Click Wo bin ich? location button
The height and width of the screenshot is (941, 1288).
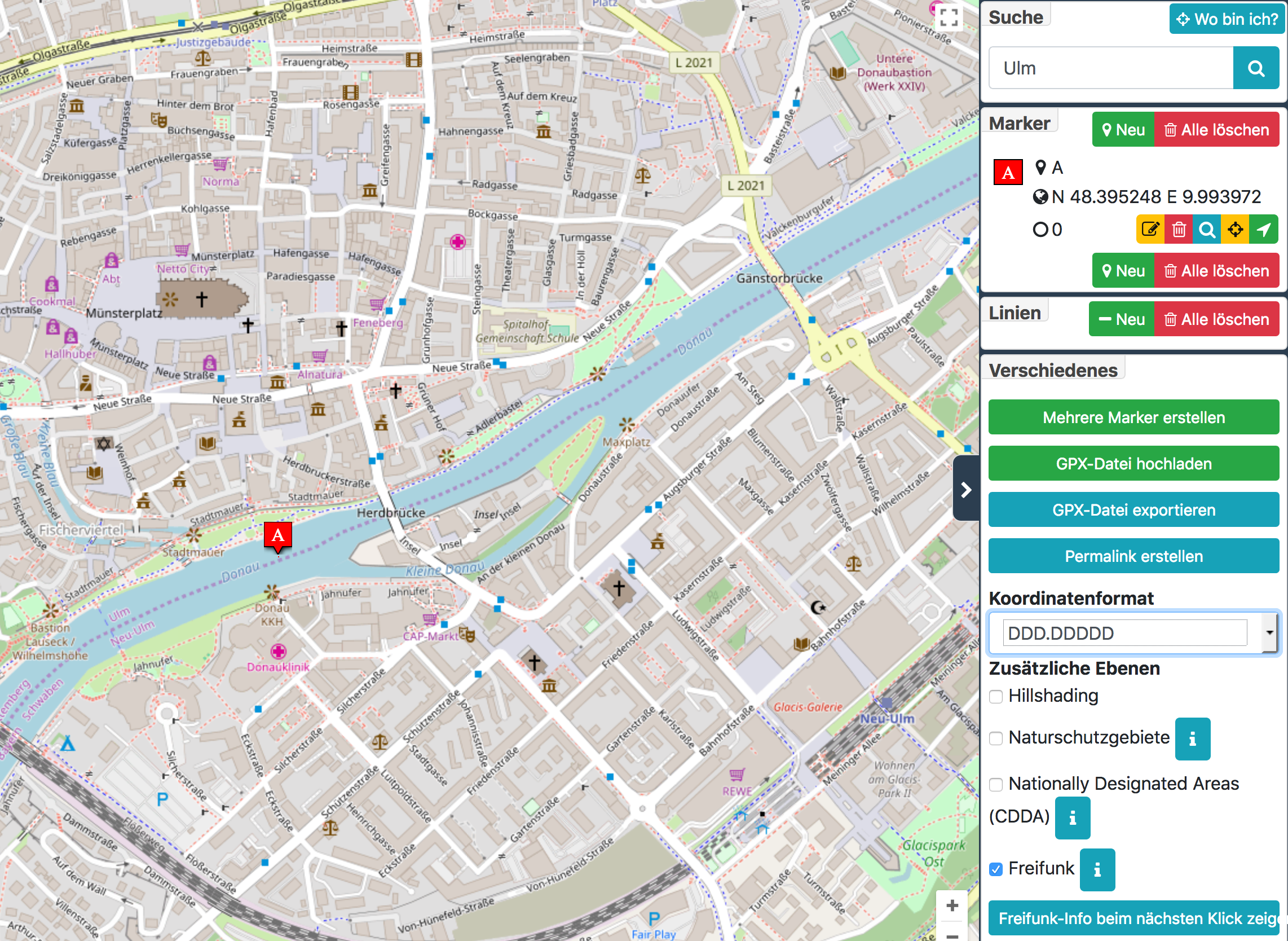coord(1227,19)
